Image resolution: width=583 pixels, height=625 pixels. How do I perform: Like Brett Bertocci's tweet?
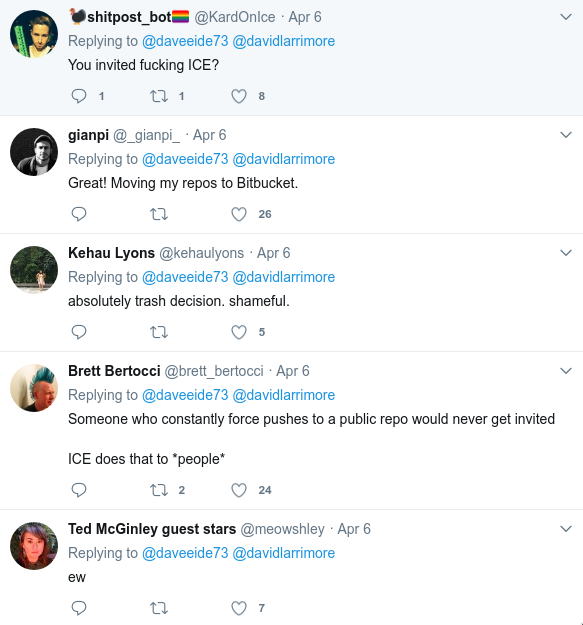[239, 490]
